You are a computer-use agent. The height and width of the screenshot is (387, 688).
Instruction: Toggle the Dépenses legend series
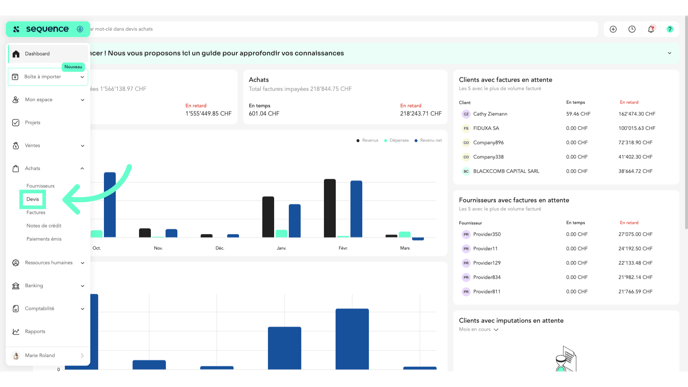click(x=396, y=140)
